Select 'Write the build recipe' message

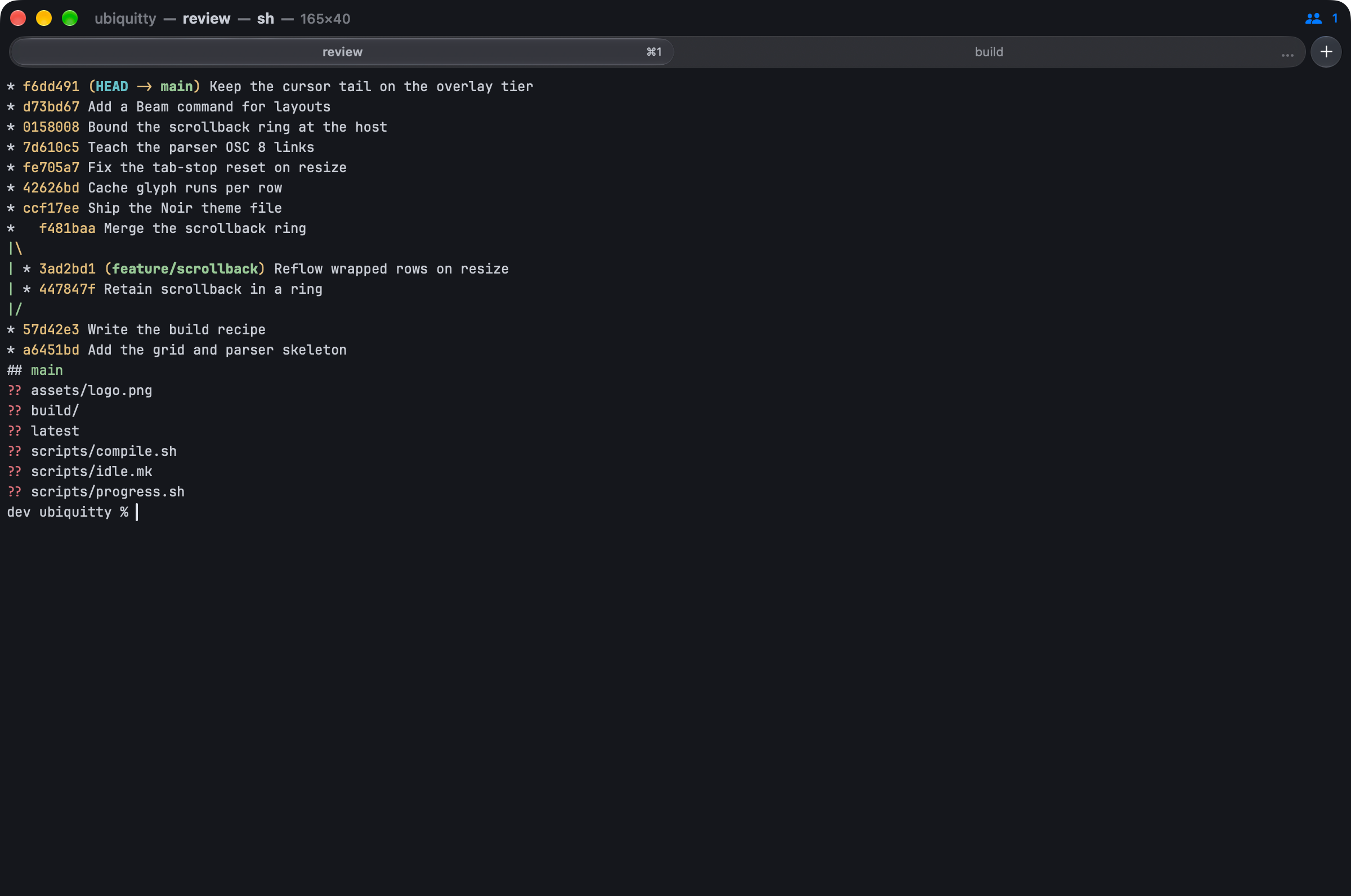177,330
